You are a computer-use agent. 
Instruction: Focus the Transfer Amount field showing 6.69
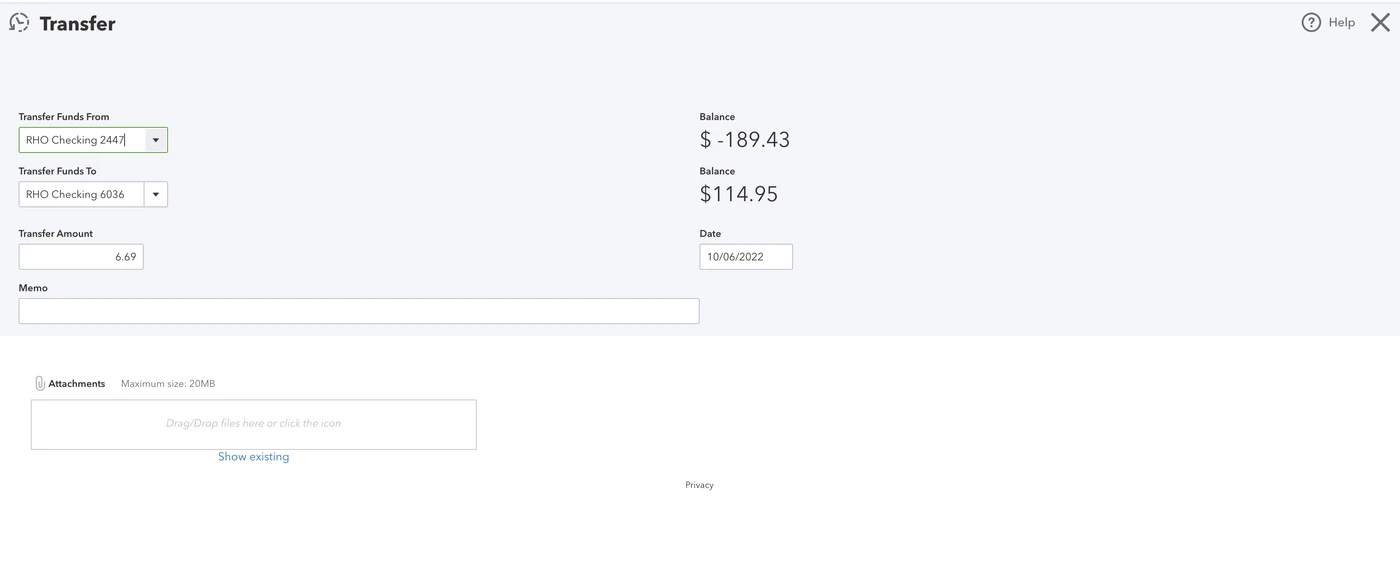pos(81,257)
